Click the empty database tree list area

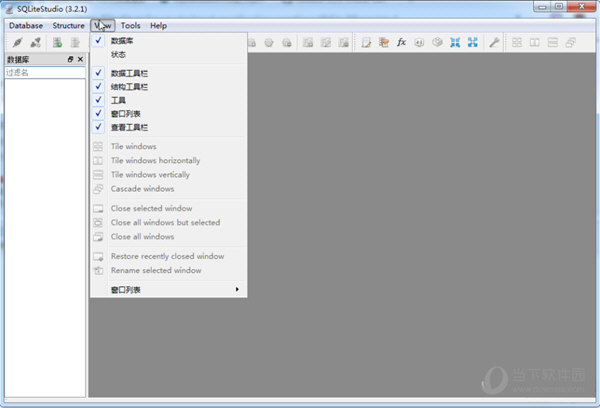click(45, 237)
